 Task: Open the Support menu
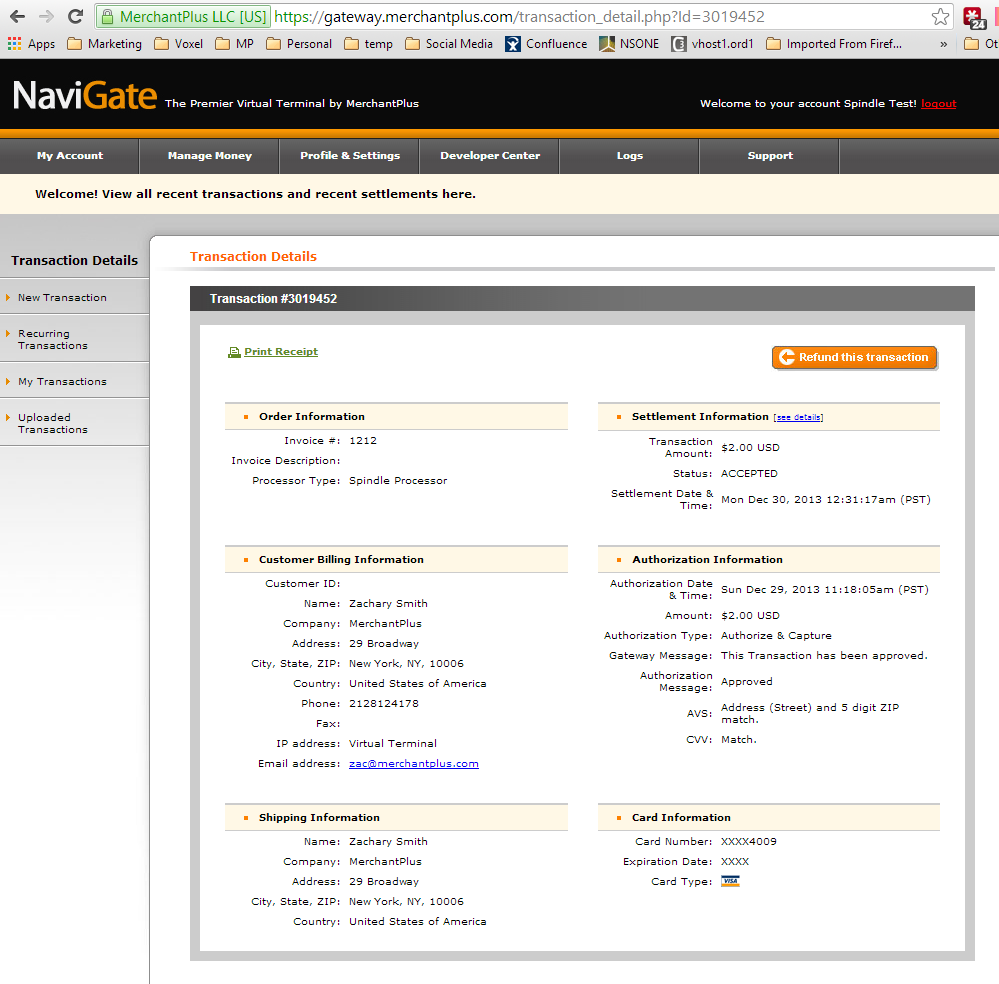tap(770, 156)
